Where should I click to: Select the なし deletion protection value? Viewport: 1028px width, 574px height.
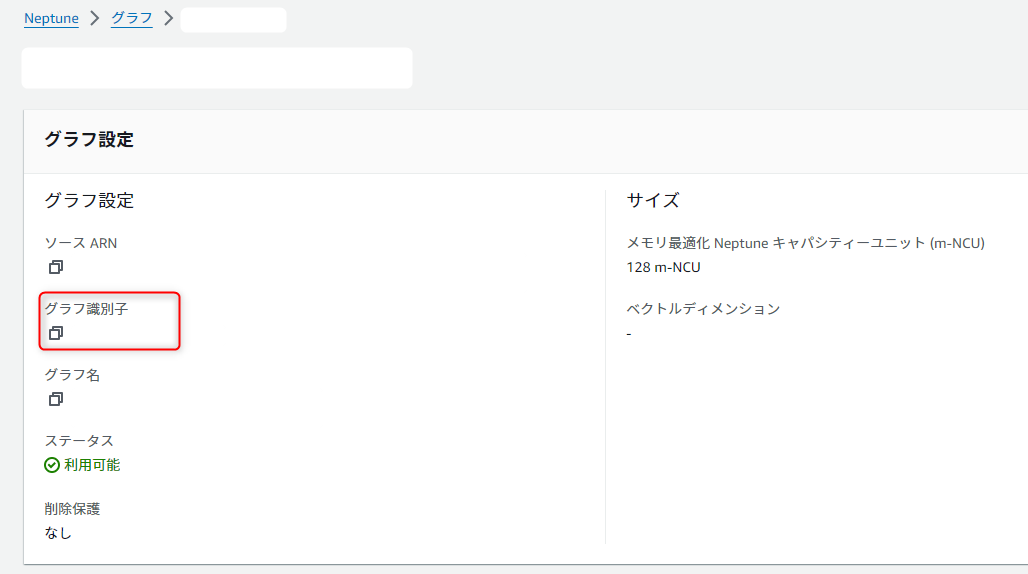[x=58, y=533]
